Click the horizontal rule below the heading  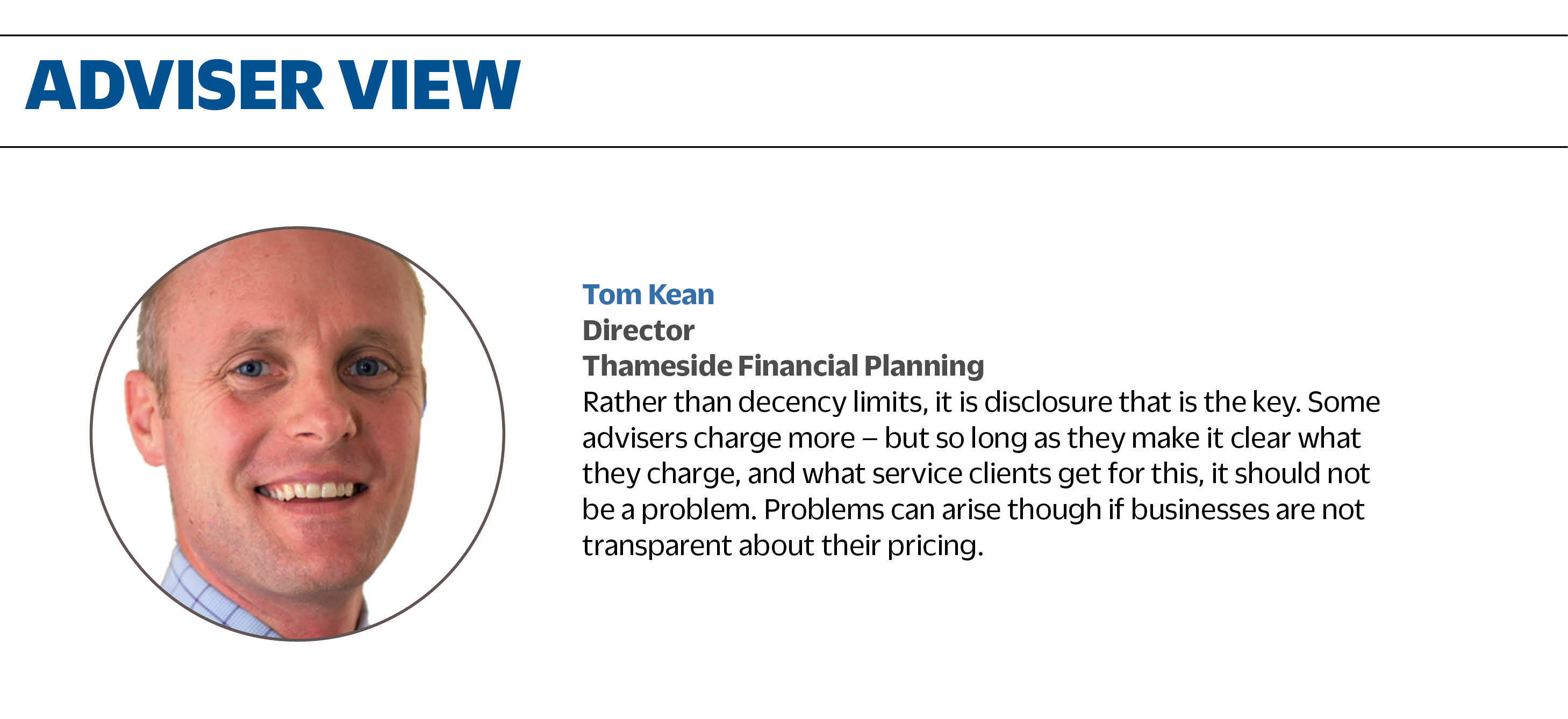click(x=784, y=147)
